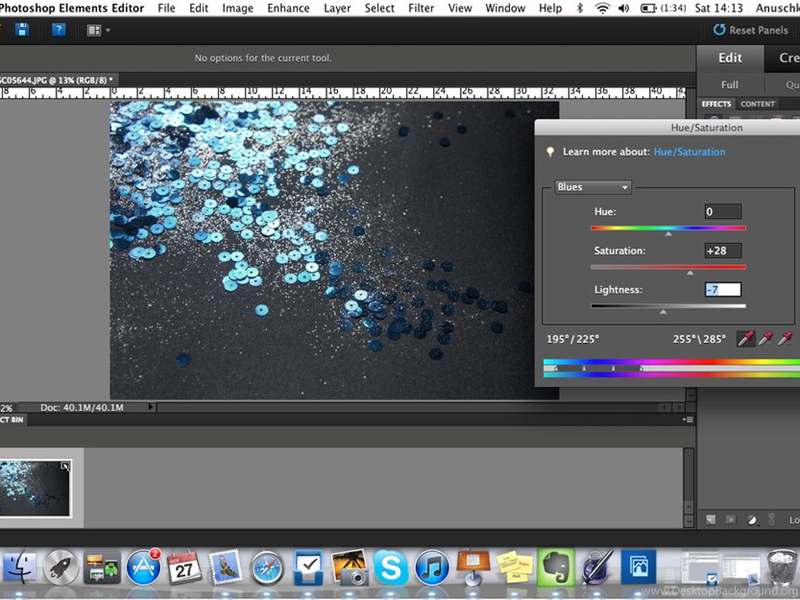The image size is (800, 600).
Task: Open the Blues color range dropdown
Action: coord(593,187)
